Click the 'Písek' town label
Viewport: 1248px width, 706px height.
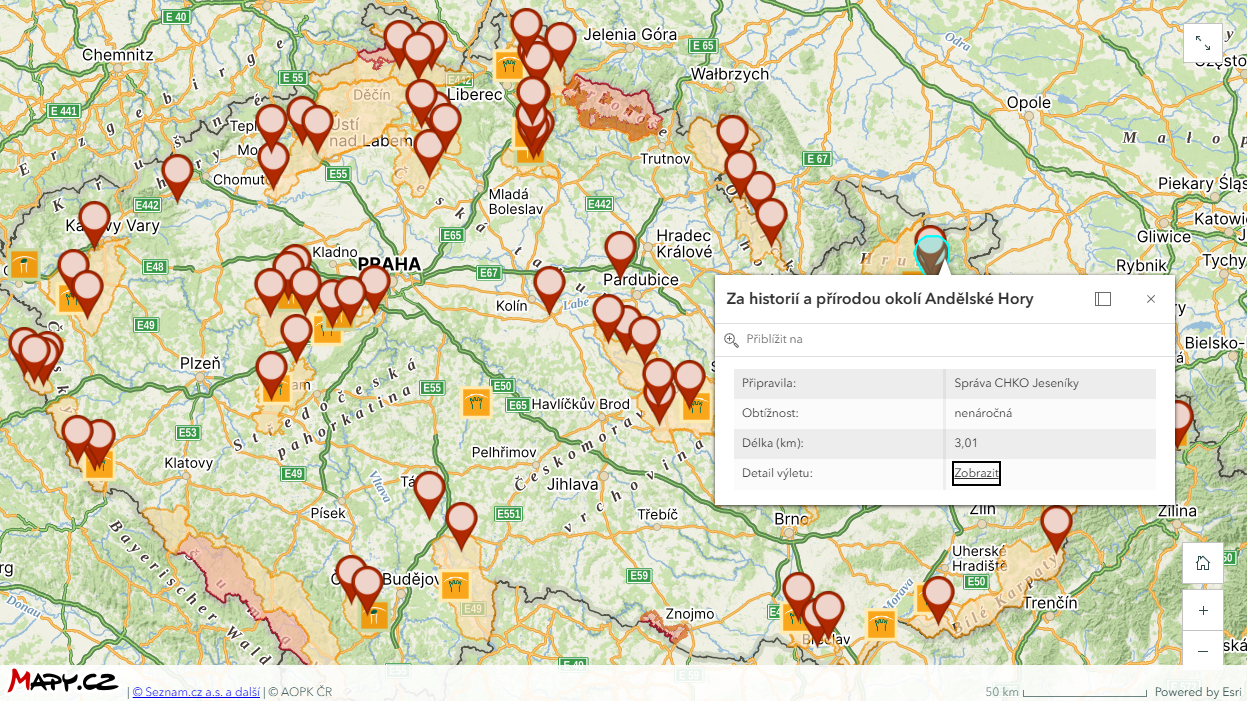[328, 513]
